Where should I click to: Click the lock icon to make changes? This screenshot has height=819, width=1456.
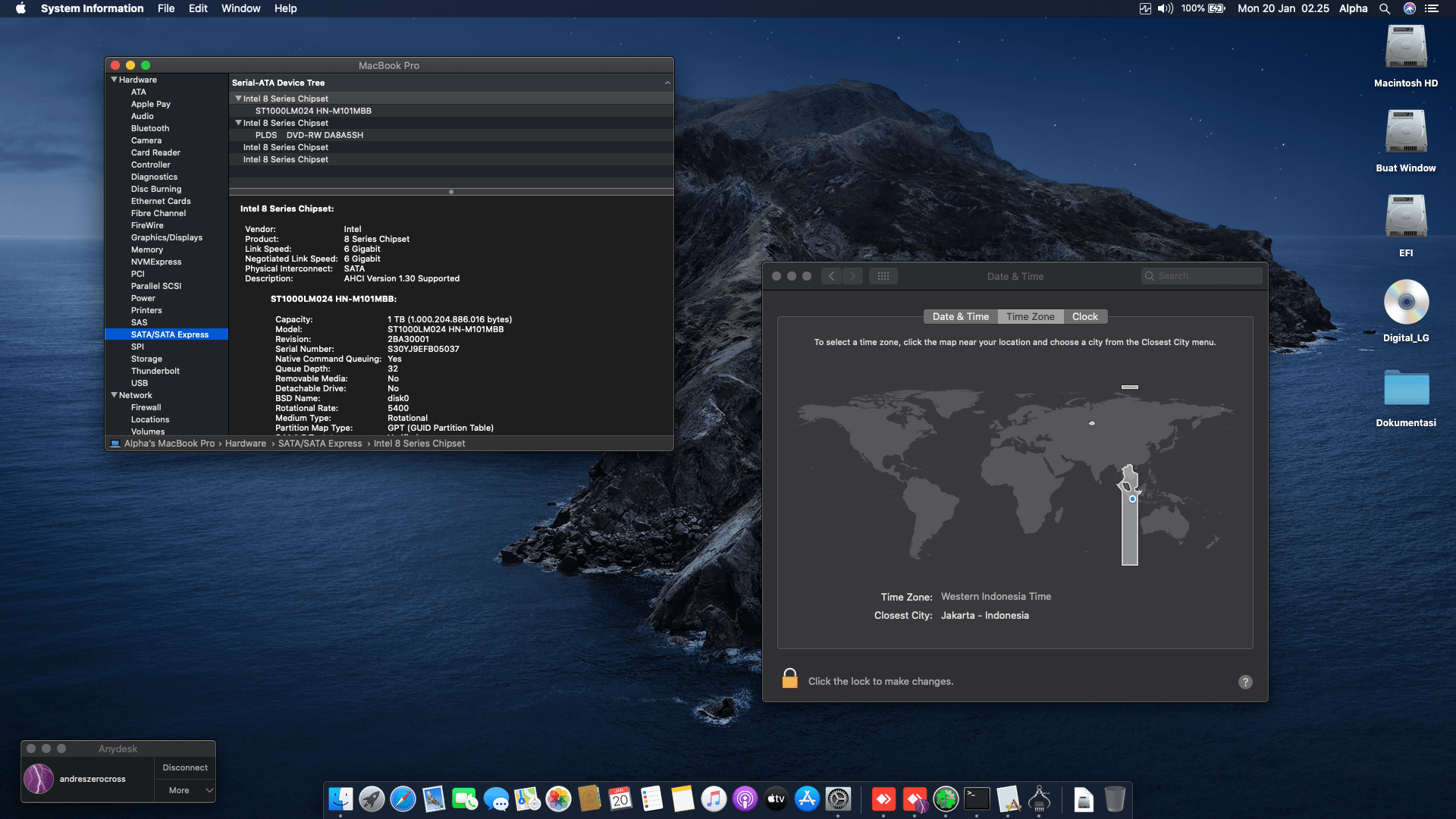point(789,679)
